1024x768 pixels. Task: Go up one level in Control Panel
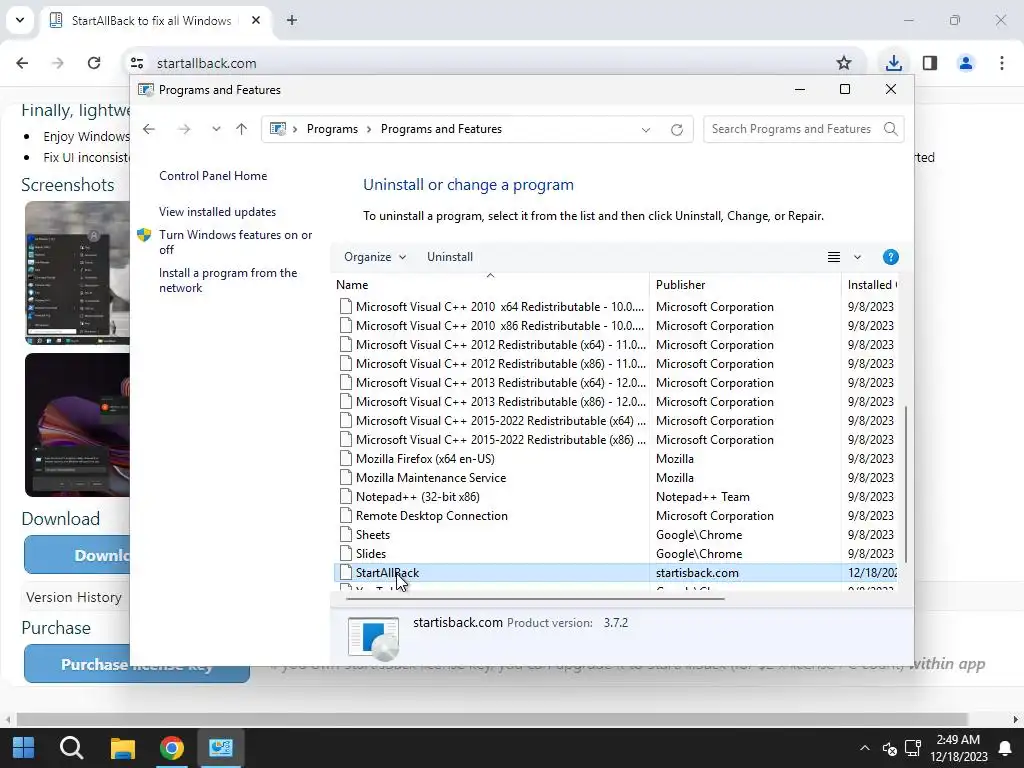[x=242, y=129]
